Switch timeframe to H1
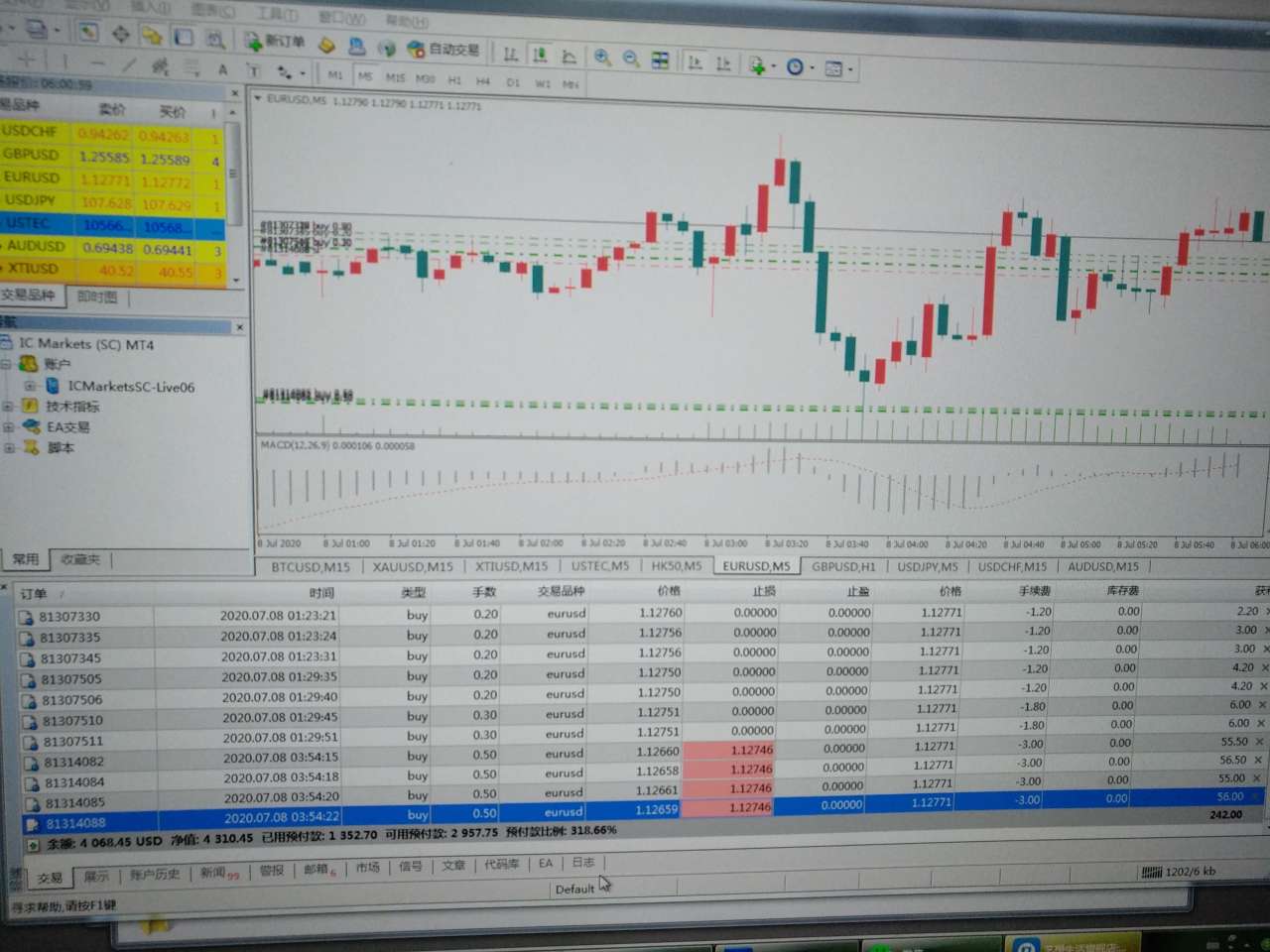This screenshot has height=952, width=1270. click(454, 79)
